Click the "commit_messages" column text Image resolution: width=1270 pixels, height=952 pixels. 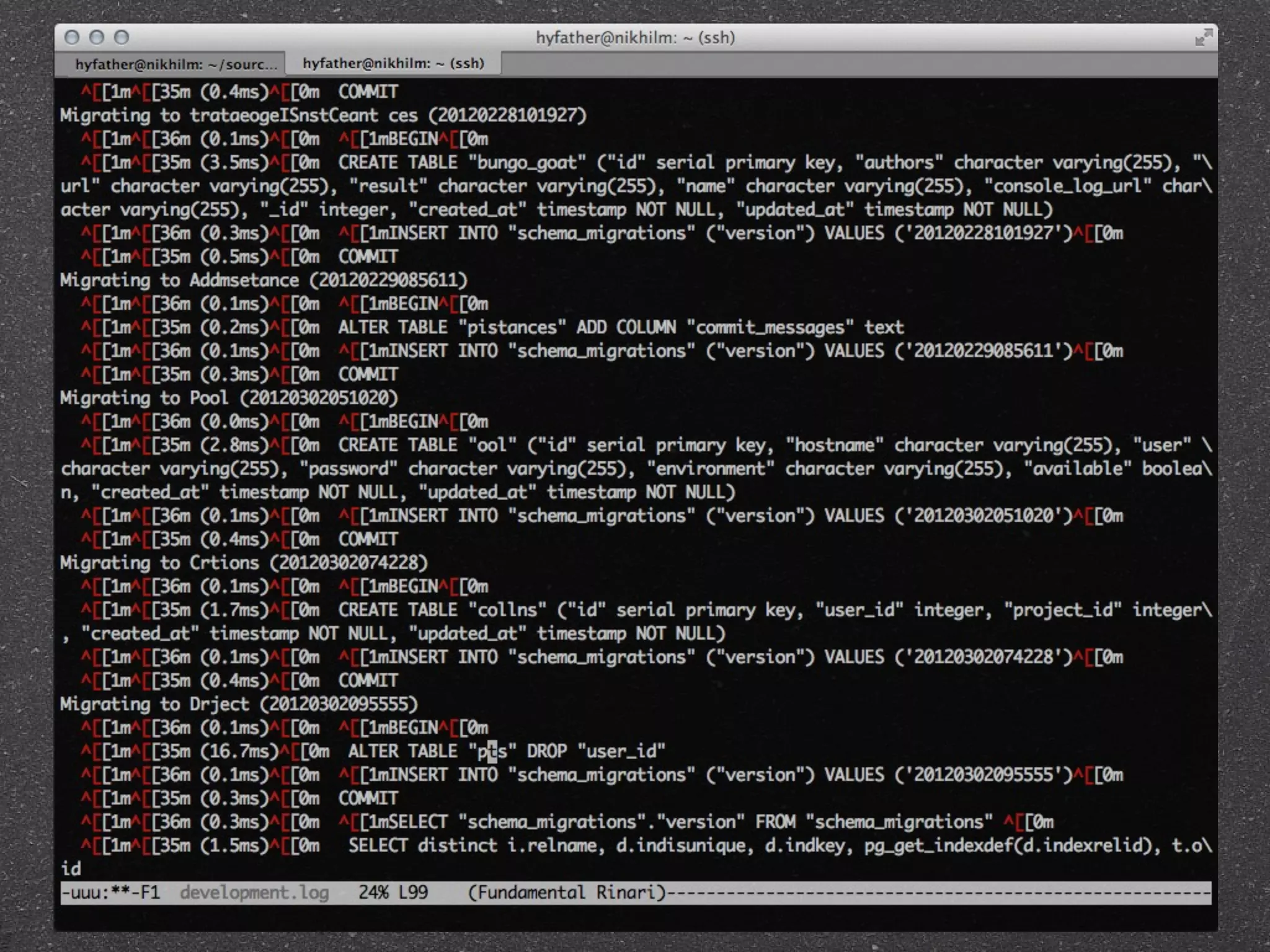click(x=770, y=327)
